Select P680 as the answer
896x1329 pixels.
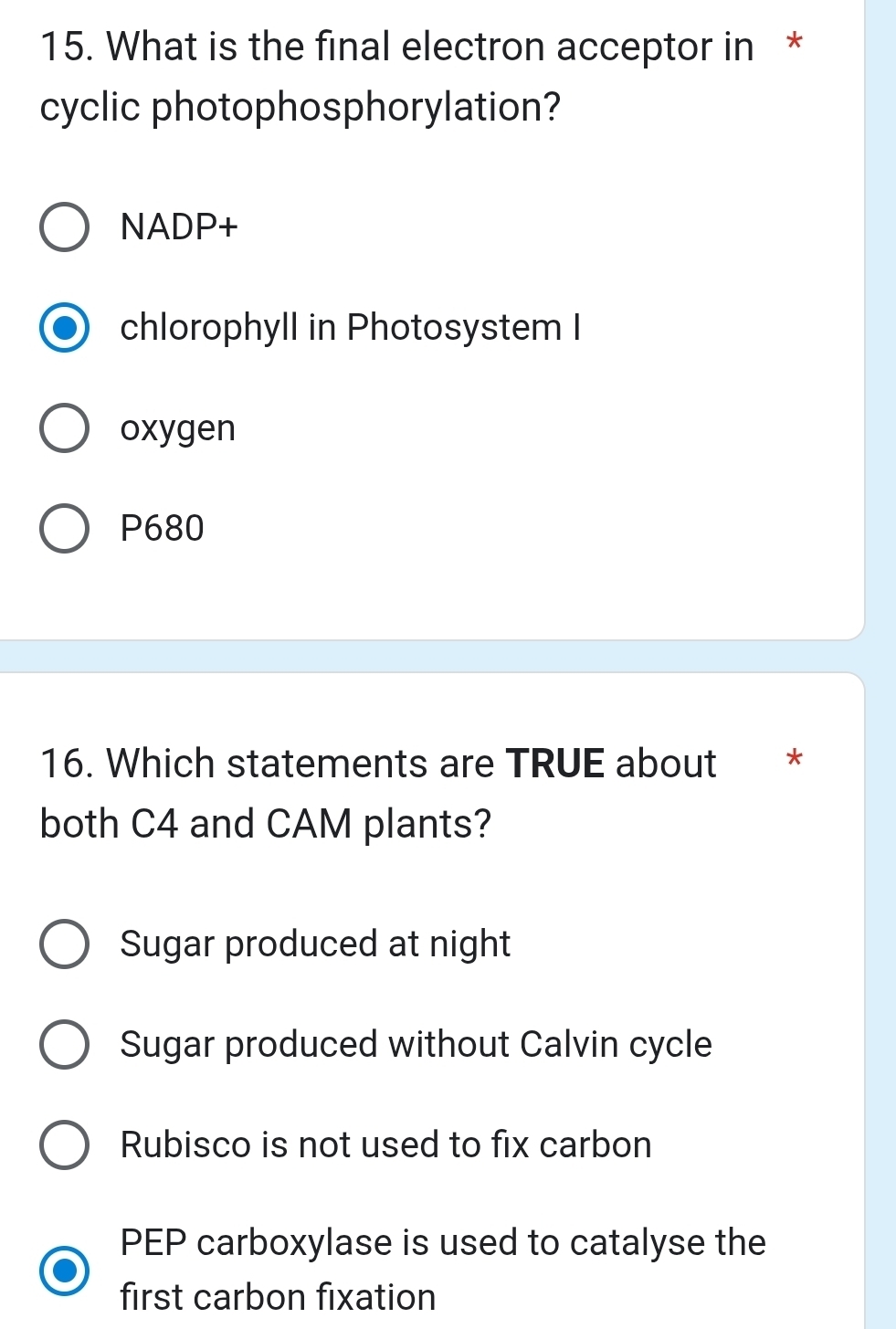click(x=64, y=528)
